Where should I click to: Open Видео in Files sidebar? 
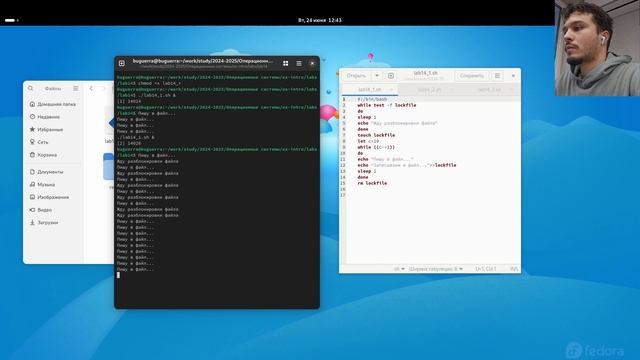point(53,210)
